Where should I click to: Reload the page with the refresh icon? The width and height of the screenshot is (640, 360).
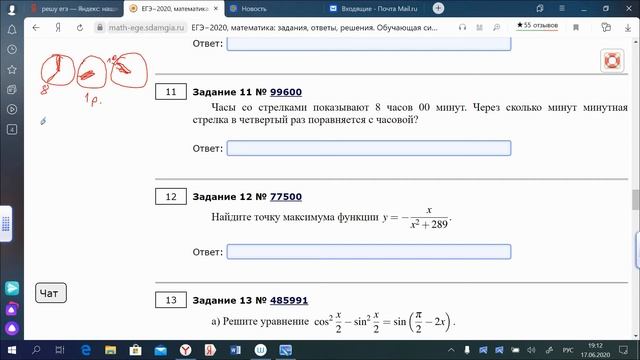(80, 28)
